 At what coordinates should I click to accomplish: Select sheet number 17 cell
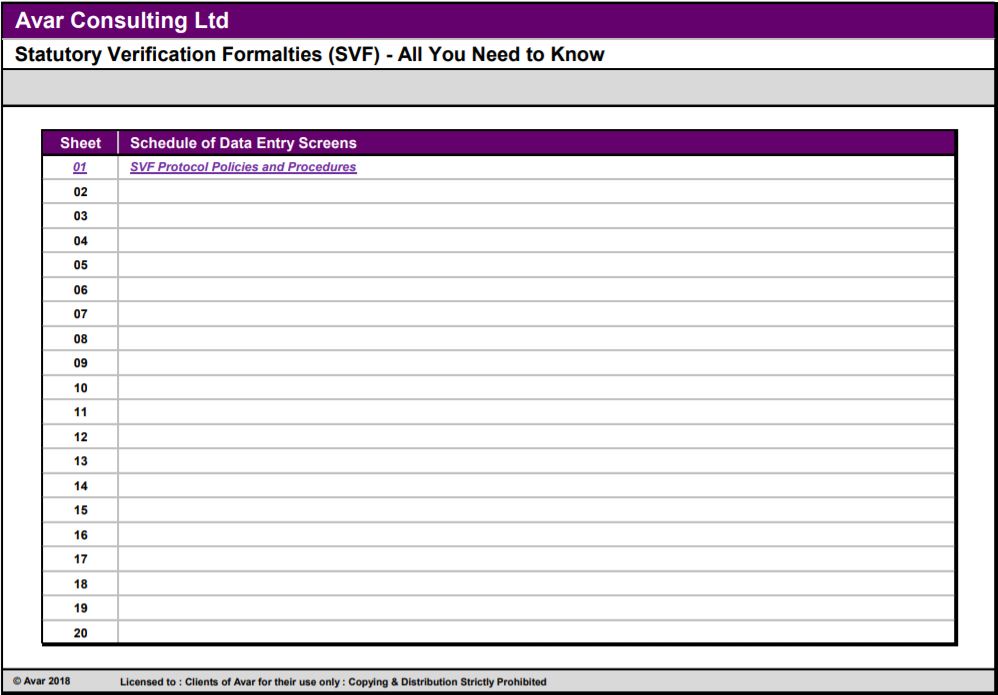point(80,559)
